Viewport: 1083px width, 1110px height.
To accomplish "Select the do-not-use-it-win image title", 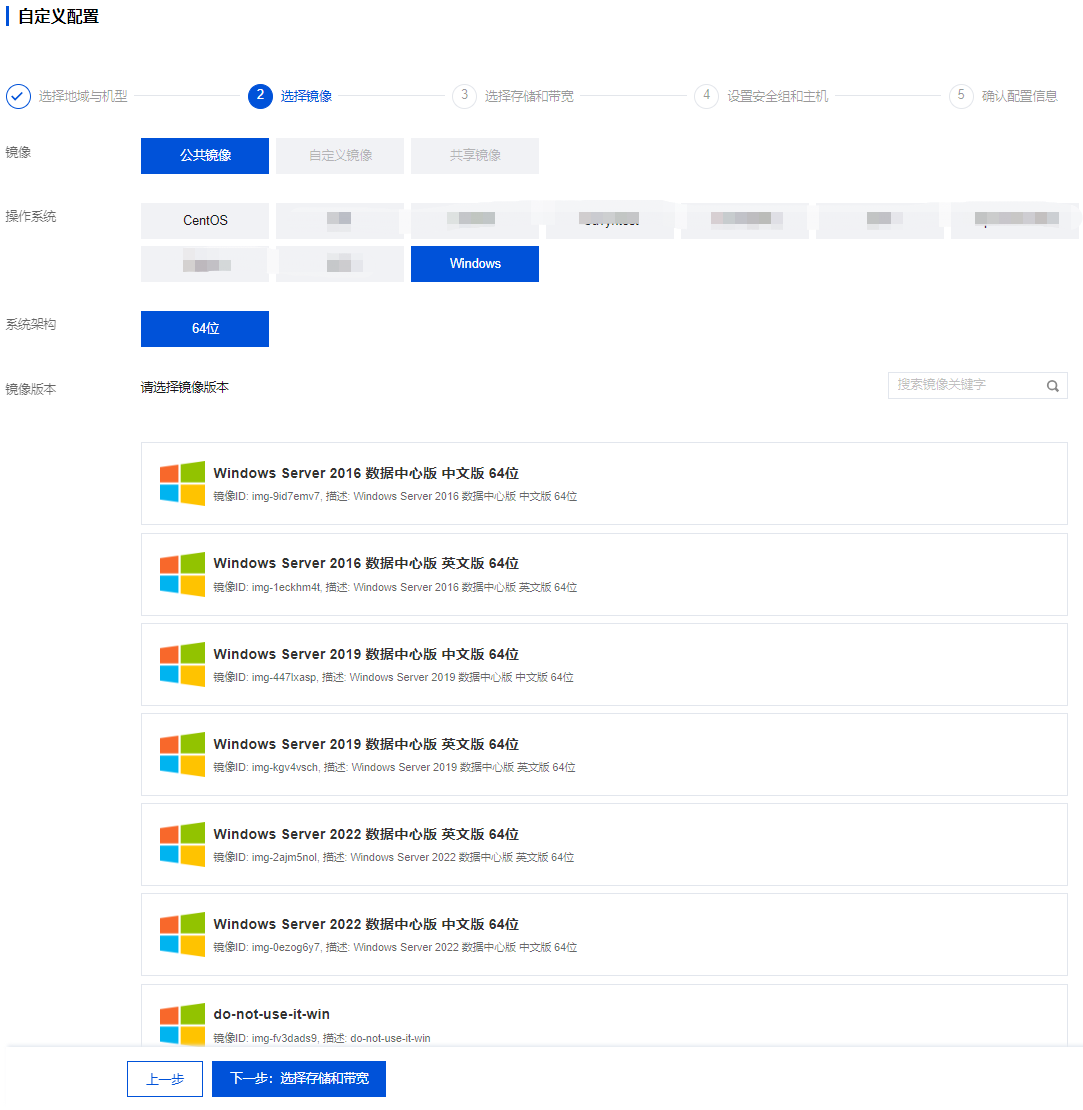I will pyautogui.click(x=272, y=1014).
